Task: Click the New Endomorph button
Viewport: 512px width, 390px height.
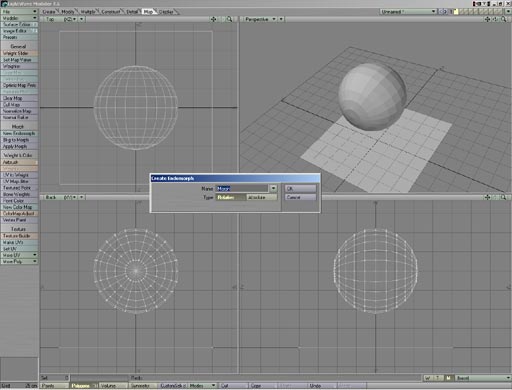Action: 19,133
